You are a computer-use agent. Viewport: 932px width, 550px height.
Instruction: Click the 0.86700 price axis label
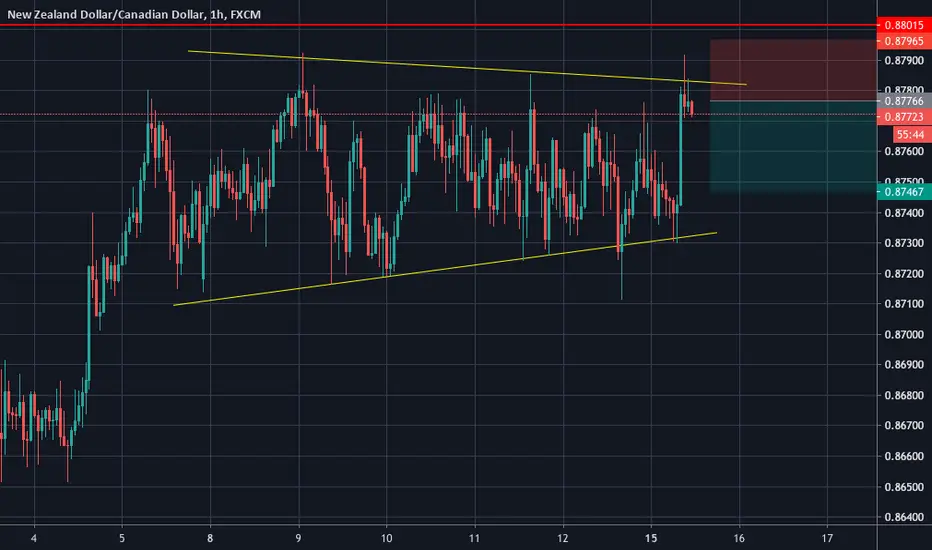[x=904, y=425]
